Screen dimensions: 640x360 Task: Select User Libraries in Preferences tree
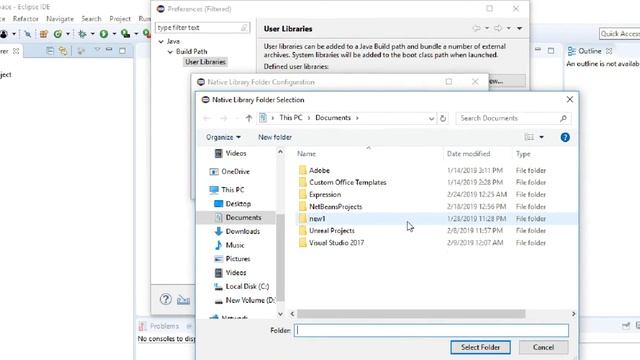click(x=205, y=62)
